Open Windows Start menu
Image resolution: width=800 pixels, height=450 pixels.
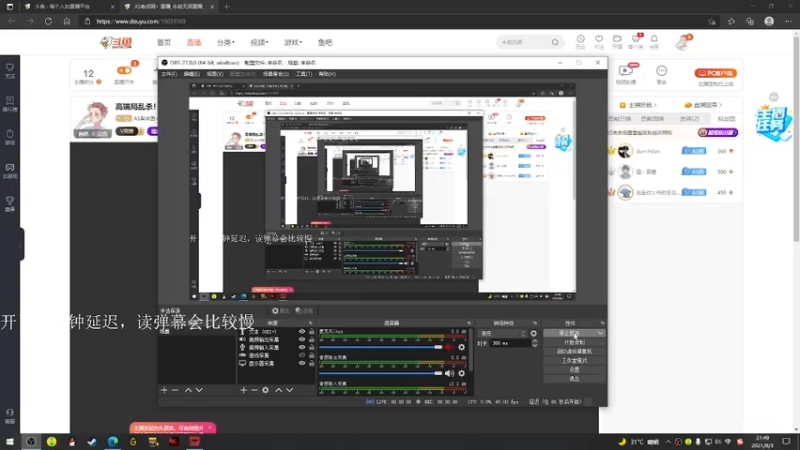(x=10, y=441)
